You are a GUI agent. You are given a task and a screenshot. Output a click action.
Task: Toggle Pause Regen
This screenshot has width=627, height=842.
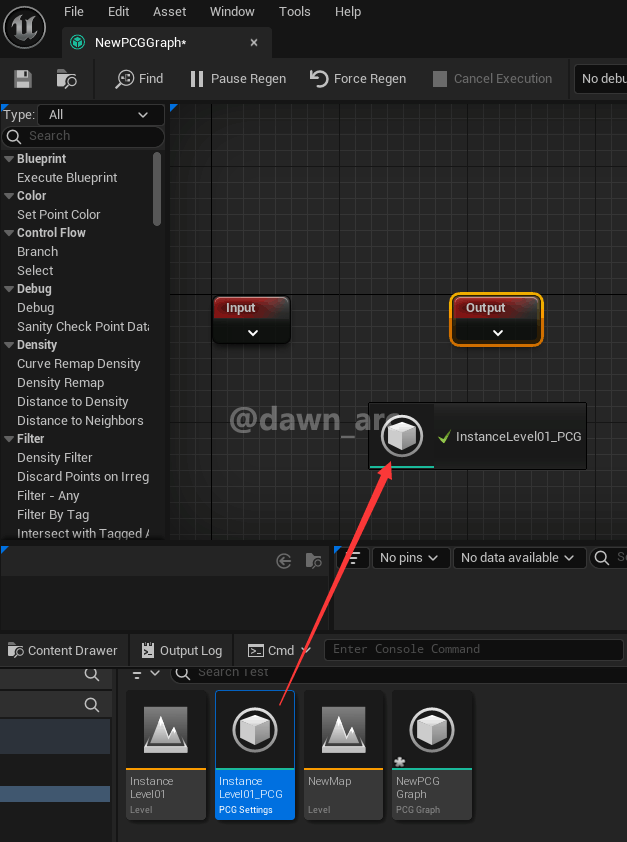[x=237, y=79]
